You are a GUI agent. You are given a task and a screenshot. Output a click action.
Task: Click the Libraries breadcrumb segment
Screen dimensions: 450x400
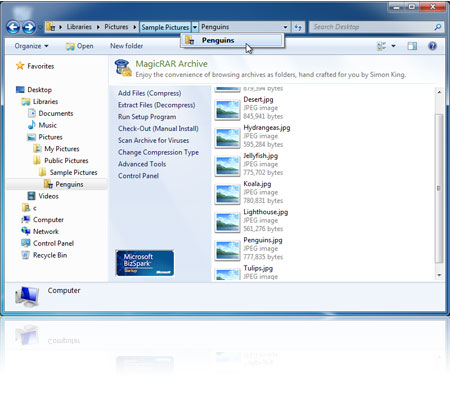pos(79,27)
